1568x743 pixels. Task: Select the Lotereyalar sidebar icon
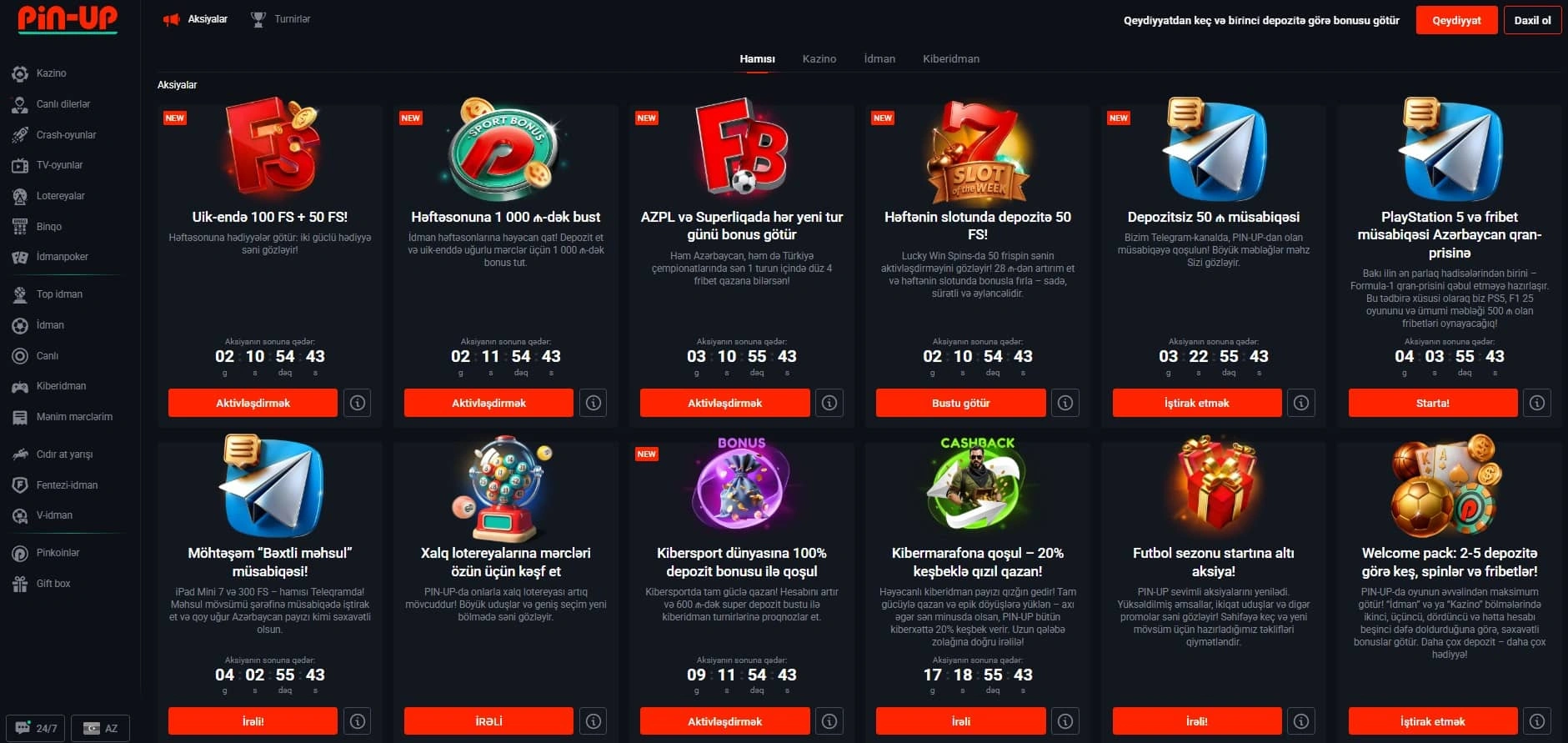(20, 196)
